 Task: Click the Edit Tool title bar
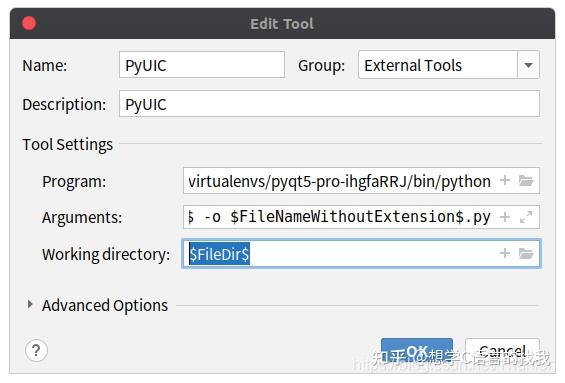pos(282,23)
